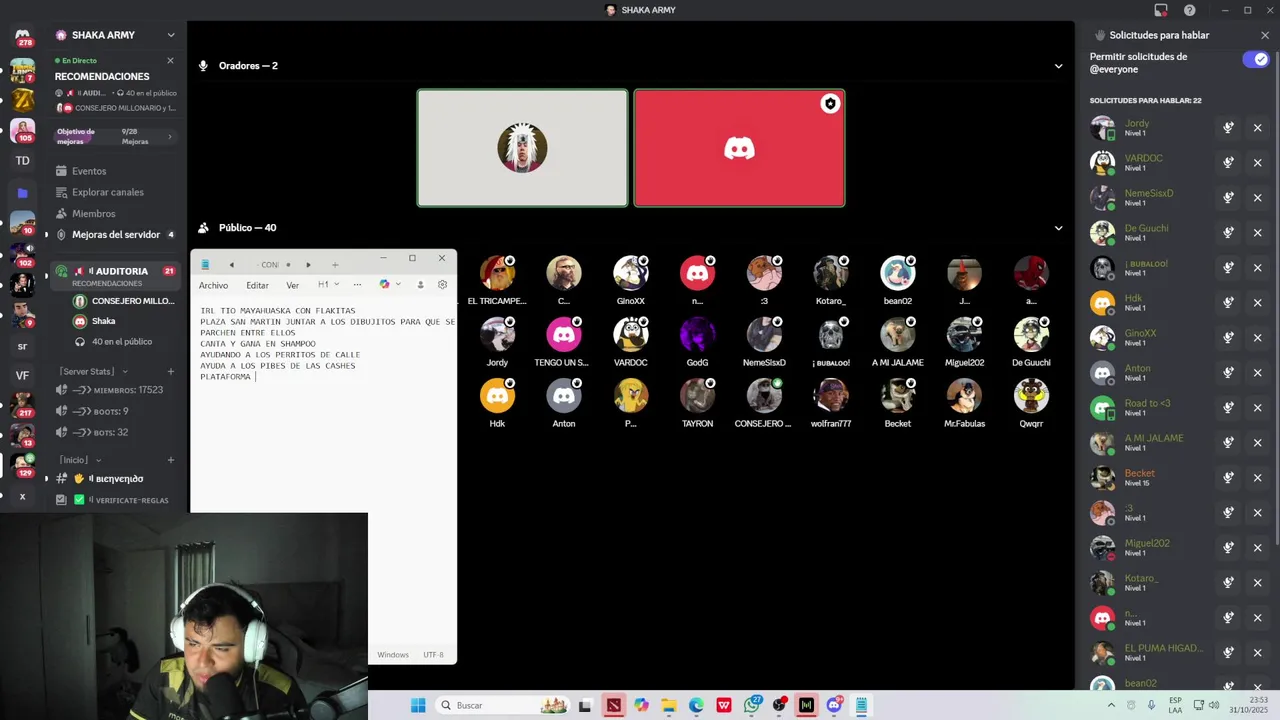
Task: Open SHAKA ARMY server dropdown menu
Action: (171, 35)
